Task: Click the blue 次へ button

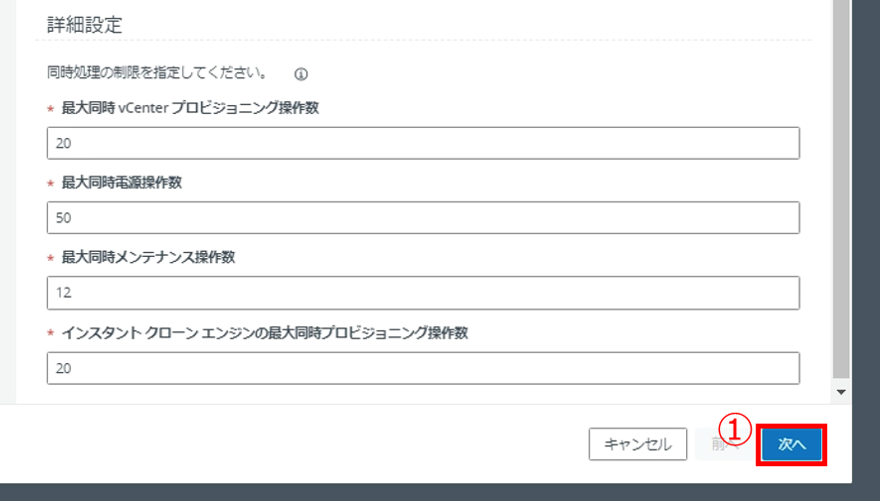Action: click(792, 444)
